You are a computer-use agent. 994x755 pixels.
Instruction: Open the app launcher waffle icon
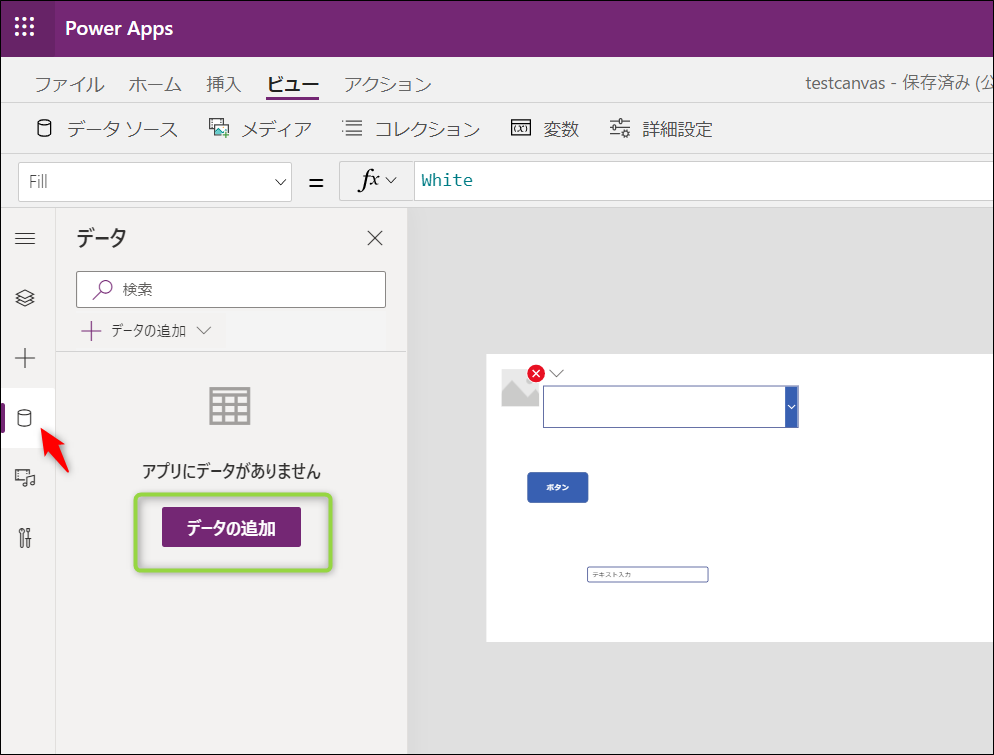(25, 27)
